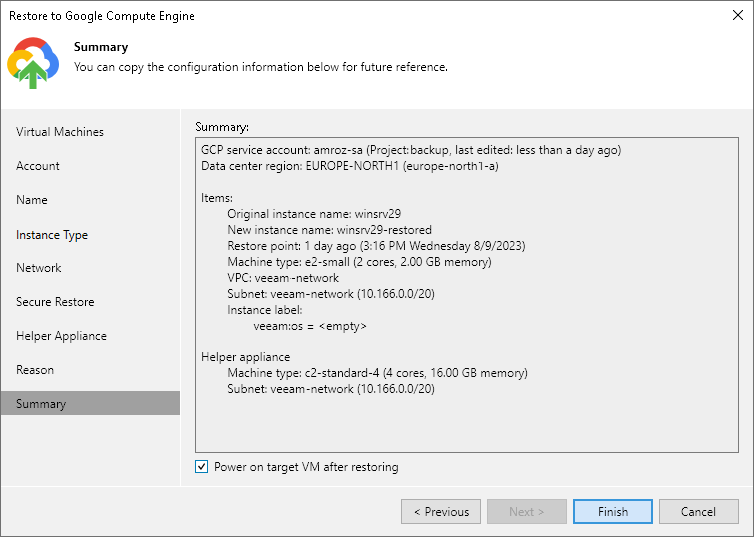
Task: Switch to the Instance Type step
Action: click(52, 235)
